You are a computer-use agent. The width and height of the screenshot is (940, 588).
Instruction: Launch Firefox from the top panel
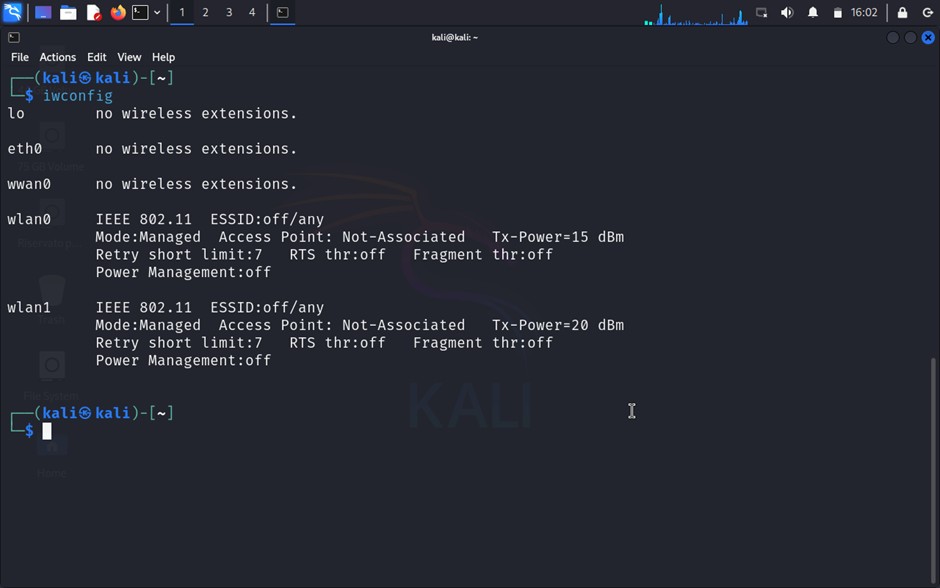118,13
